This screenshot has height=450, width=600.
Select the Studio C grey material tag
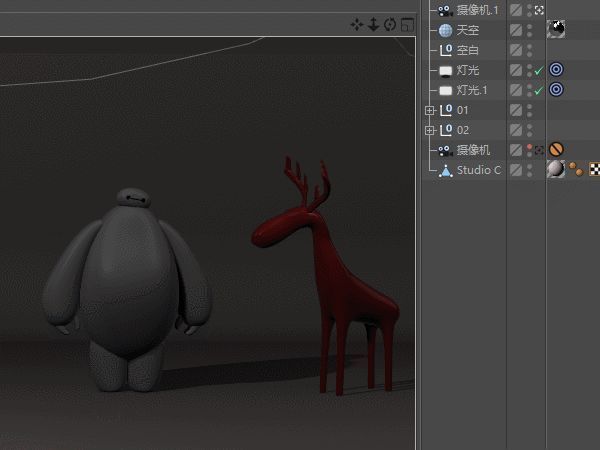[x=556, y=169]
